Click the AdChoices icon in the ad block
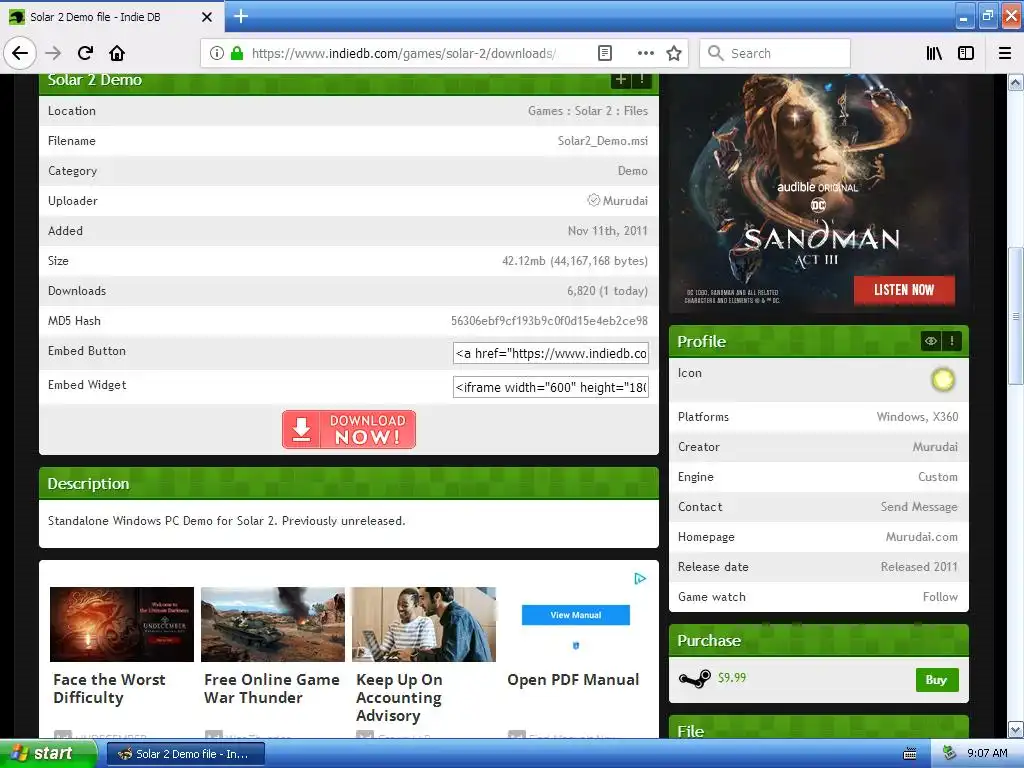The image size is (1024, 768). [x=640, y=579]
